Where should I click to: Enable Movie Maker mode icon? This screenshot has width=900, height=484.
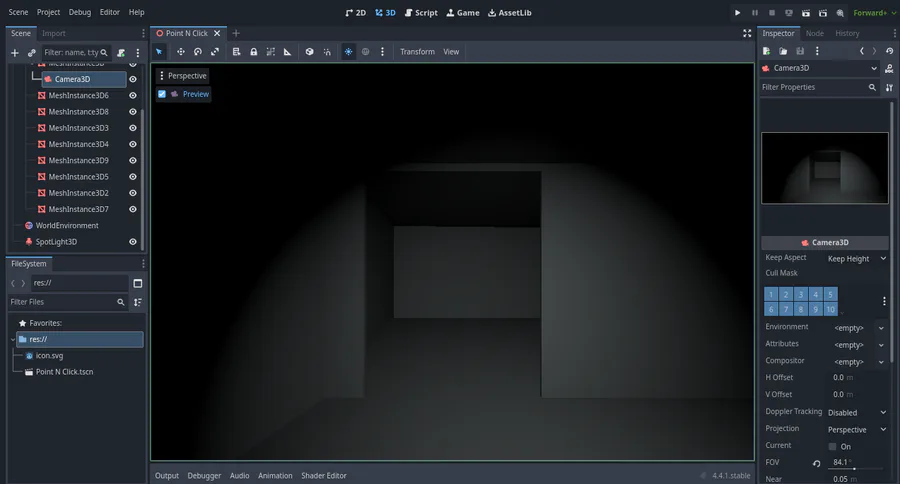point(840,13)
